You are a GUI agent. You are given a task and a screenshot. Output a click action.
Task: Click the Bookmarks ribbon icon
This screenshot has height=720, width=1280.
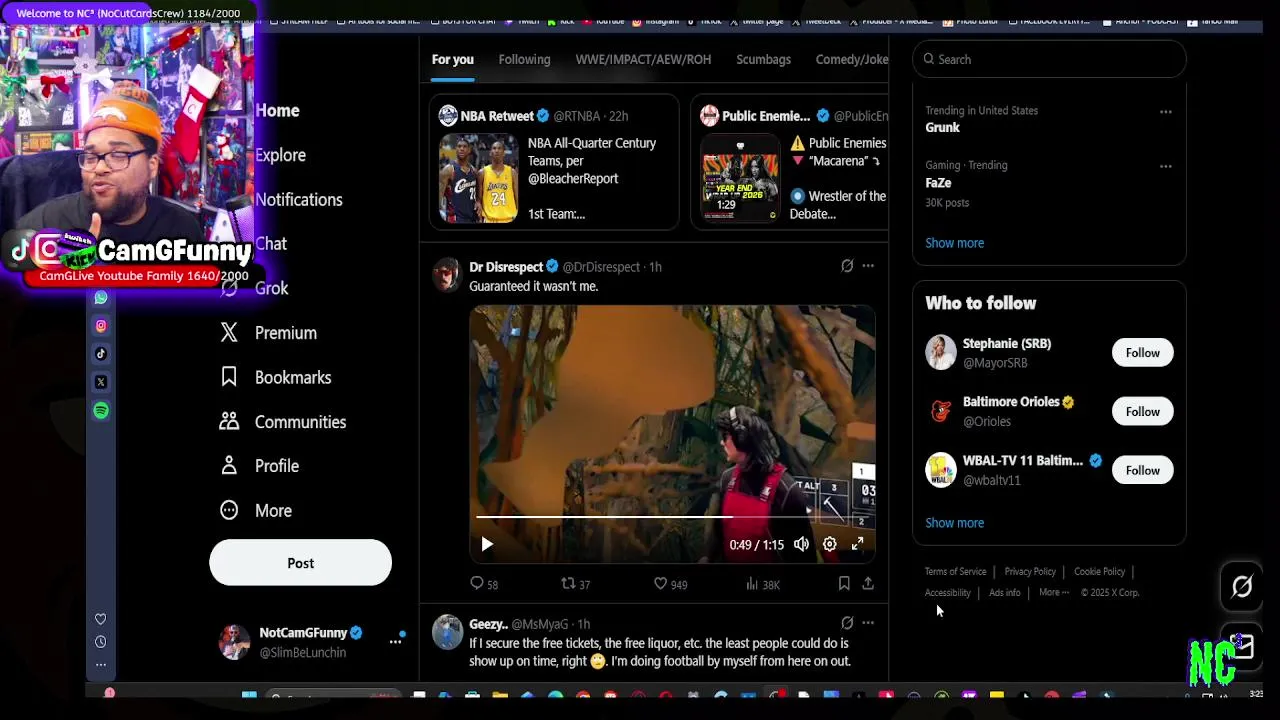pos(229,377)
